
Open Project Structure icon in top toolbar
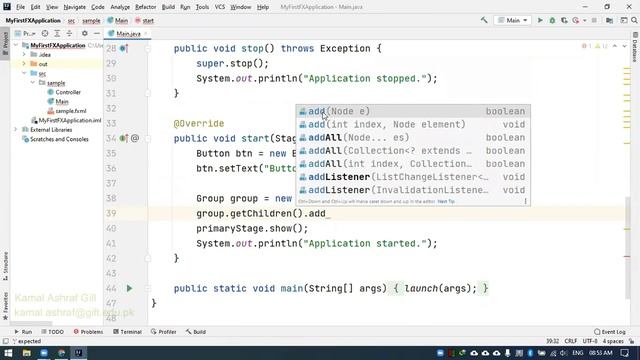pyautogui.click(x=609, y=20)
